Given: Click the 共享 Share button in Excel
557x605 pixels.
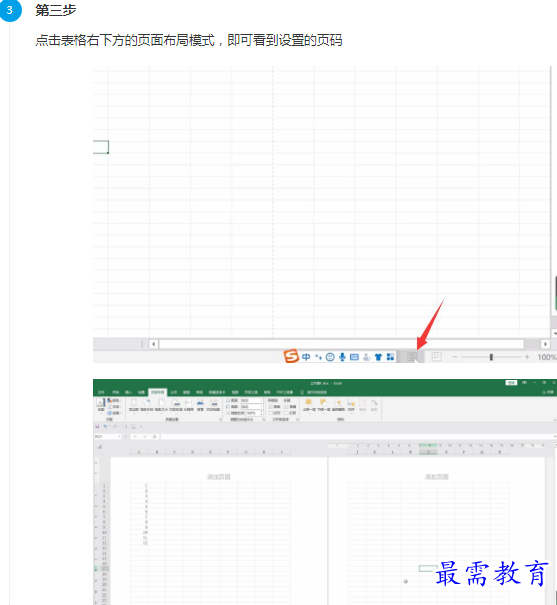Looking at the screenshot, I should (549, 392).
